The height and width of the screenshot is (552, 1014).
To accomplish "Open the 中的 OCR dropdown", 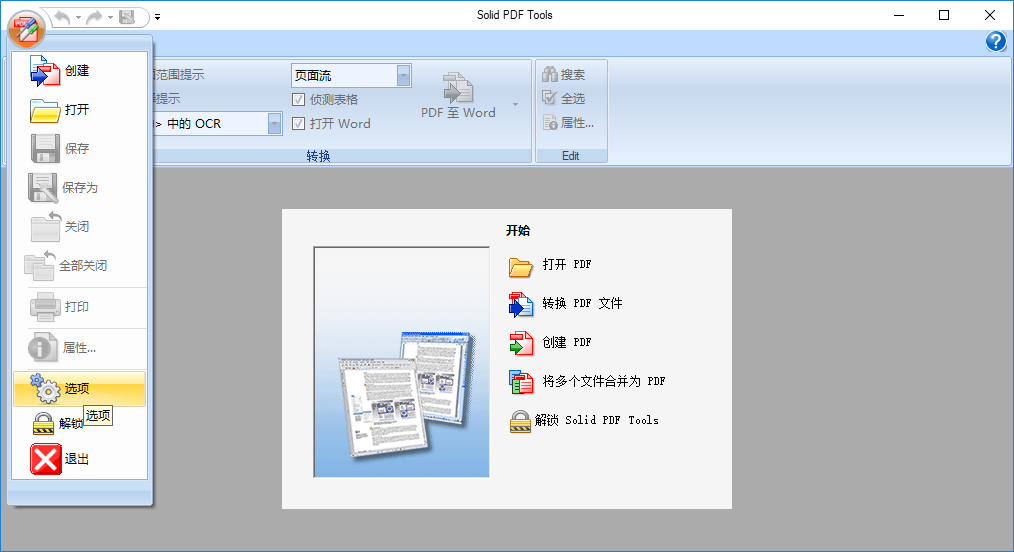I will (274, 123).
